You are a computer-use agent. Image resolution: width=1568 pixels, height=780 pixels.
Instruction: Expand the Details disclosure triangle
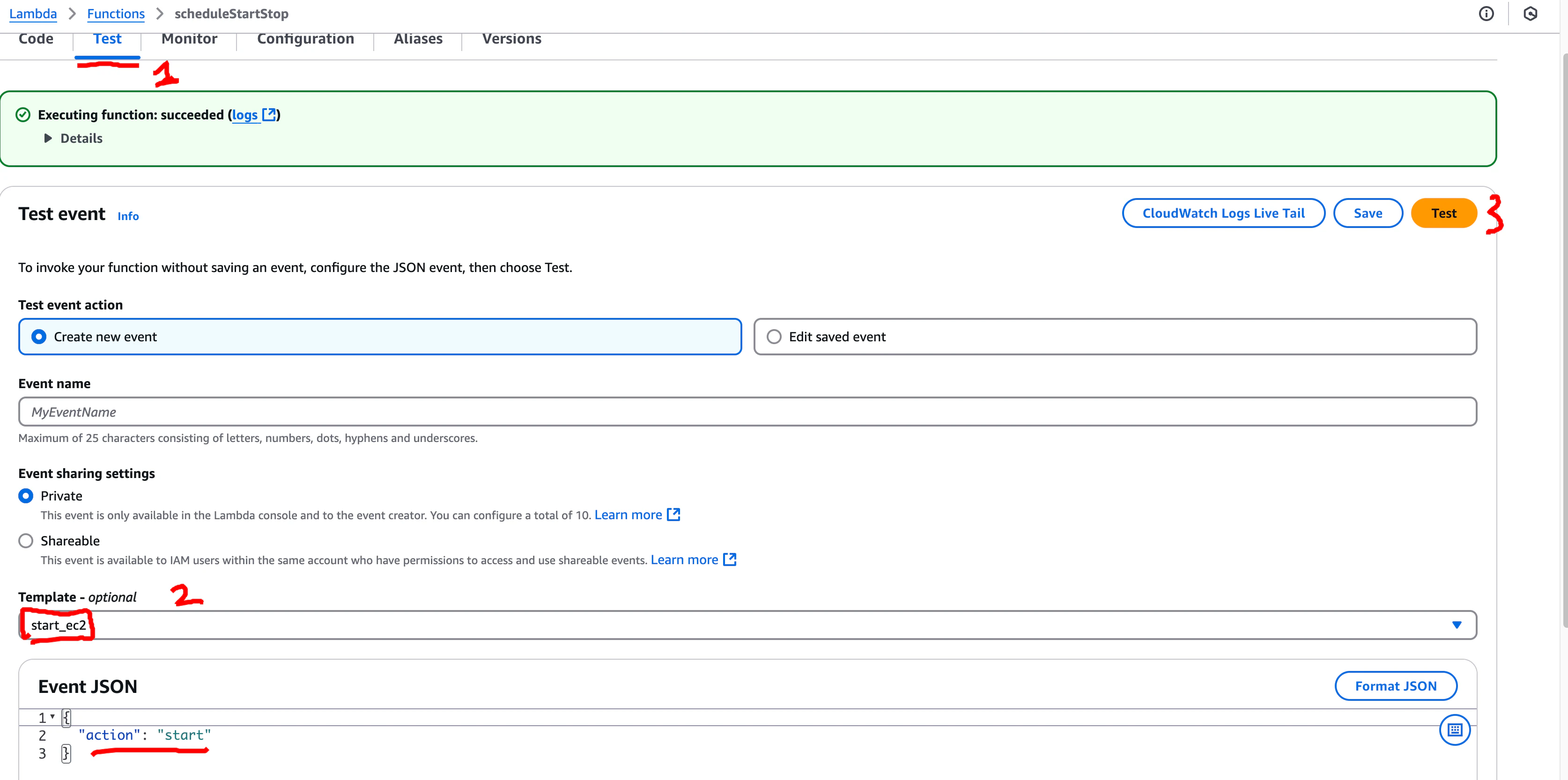(x=48, y=138)
